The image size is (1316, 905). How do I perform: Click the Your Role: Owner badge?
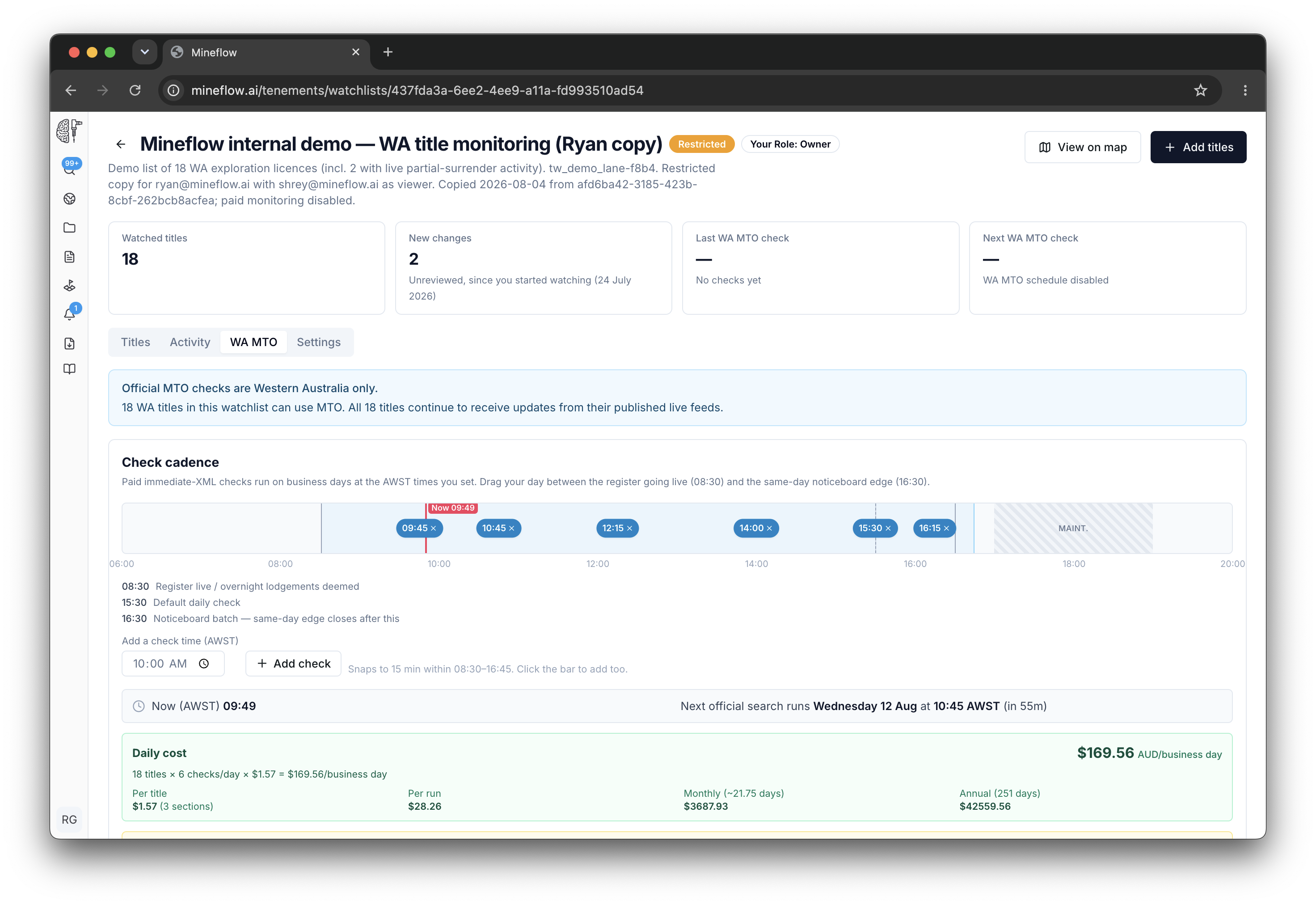pyautogui.click(x=790, y=144)
